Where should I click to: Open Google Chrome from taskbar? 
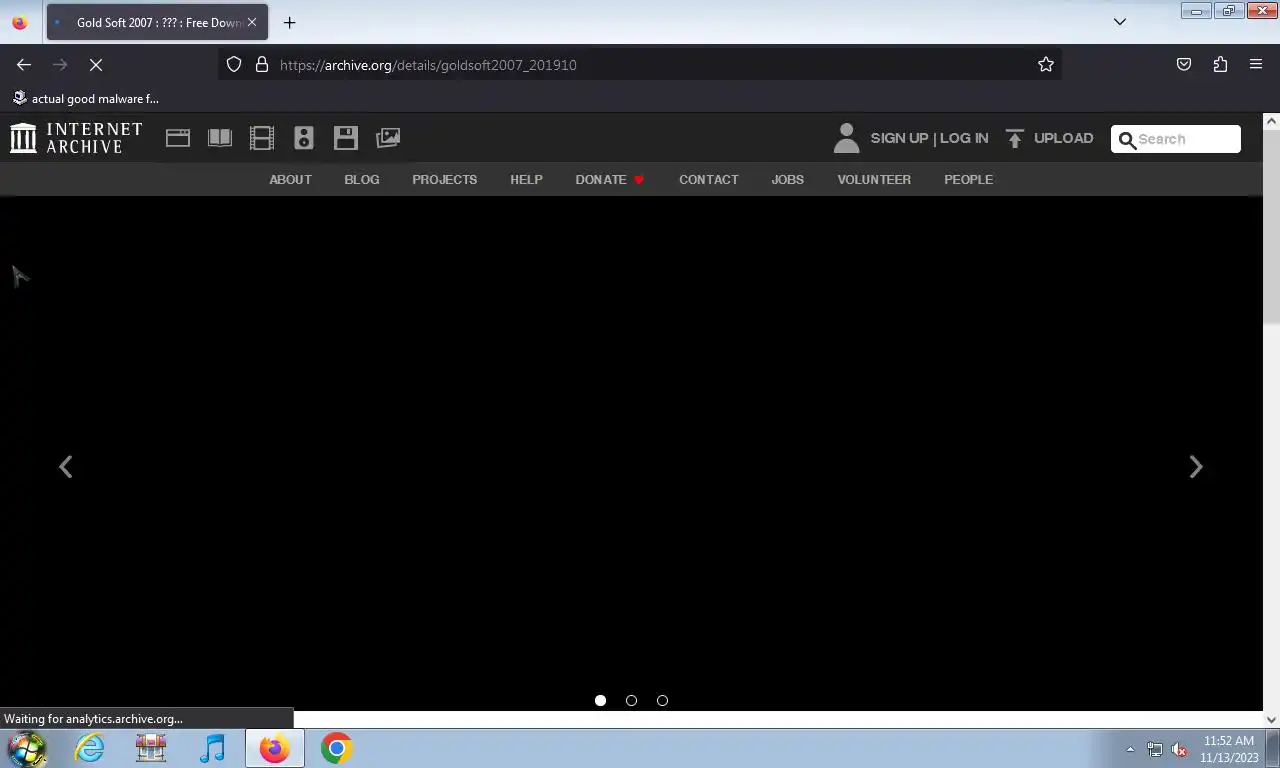(336, 748)
